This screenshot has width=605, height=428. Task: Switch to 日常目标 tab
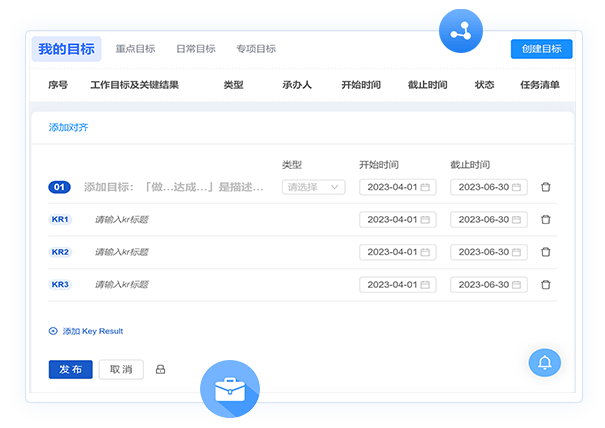pos(196,49)
